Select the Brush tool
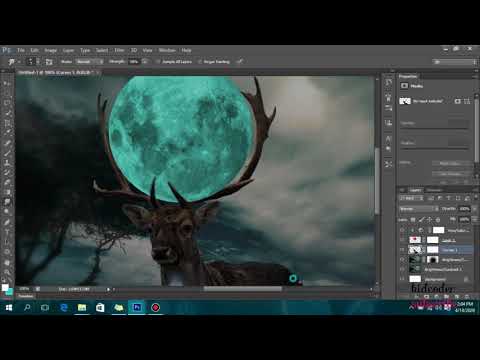This screenshot has height=360, width=480. tap(7, 153)
